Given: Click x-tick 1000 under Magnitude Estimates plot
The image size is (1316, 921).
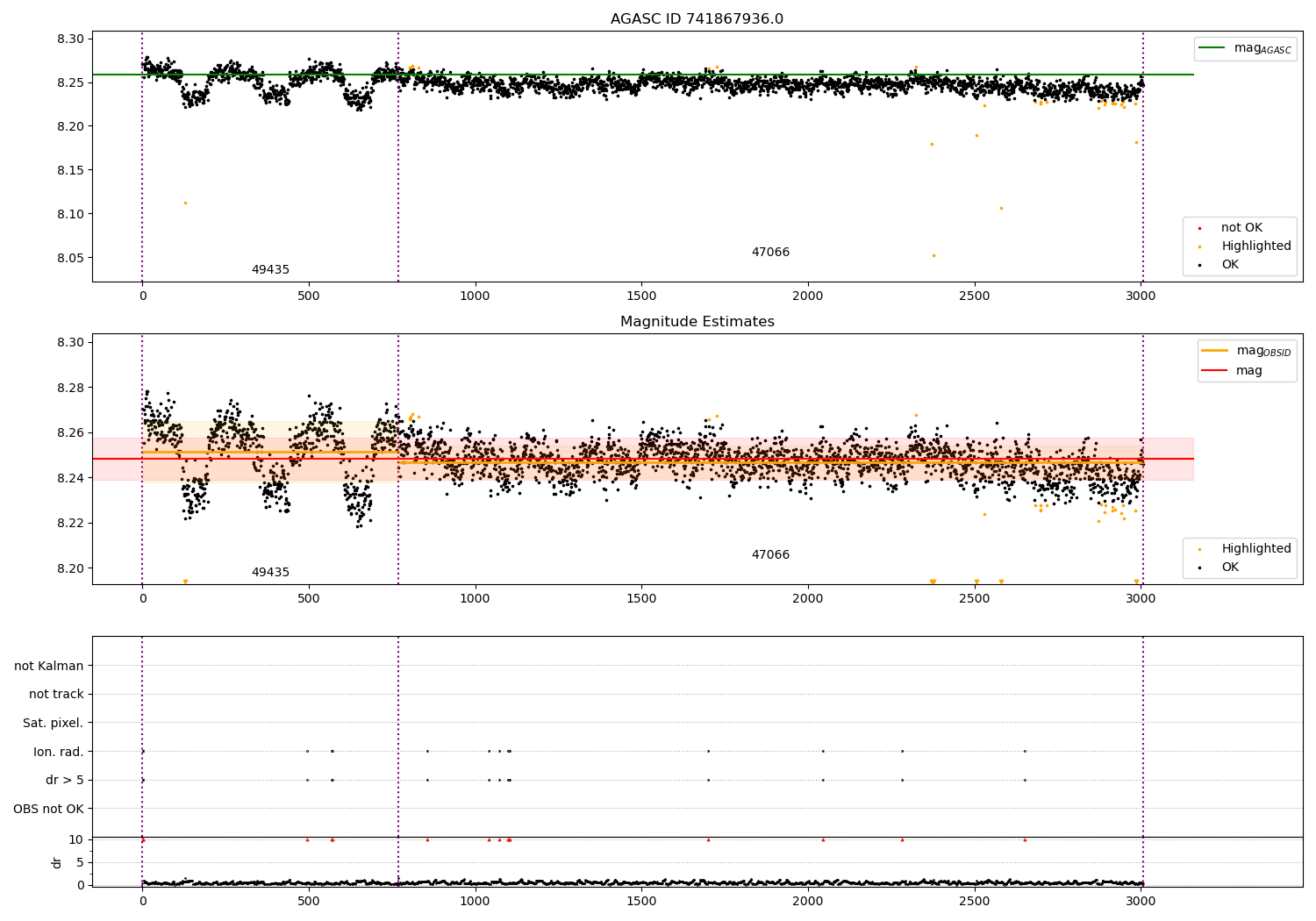Looking at the screenshot, I should (475, 599).
